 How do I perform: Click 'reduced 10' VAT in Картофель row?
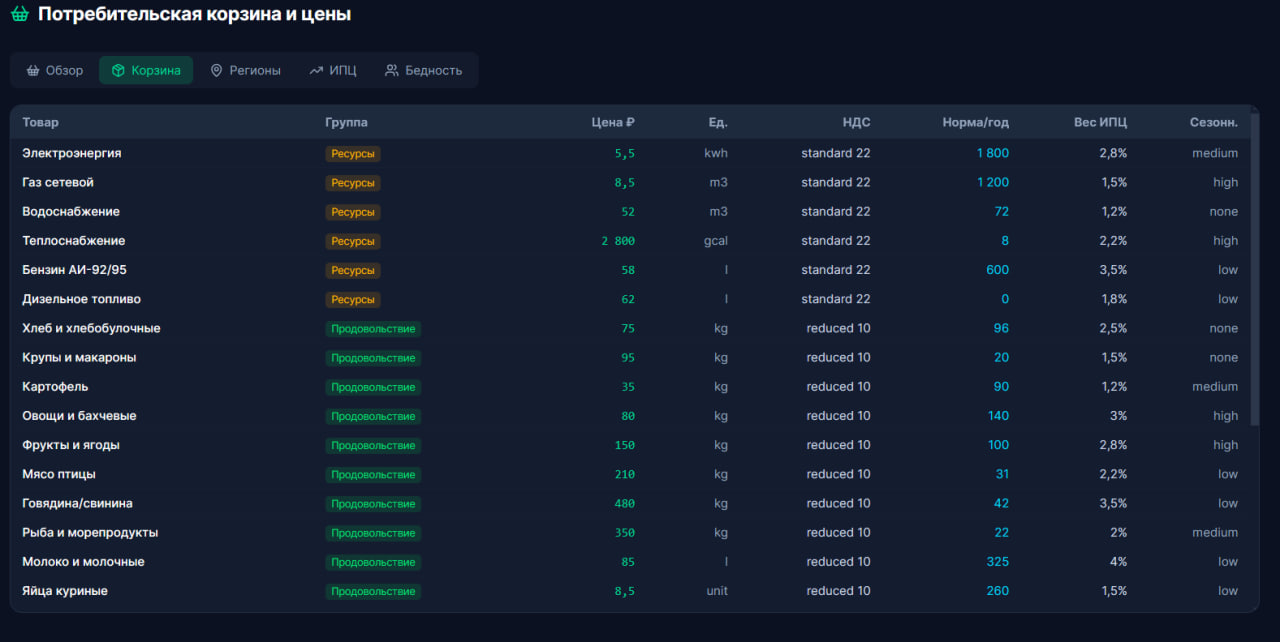tap(838, 387)
